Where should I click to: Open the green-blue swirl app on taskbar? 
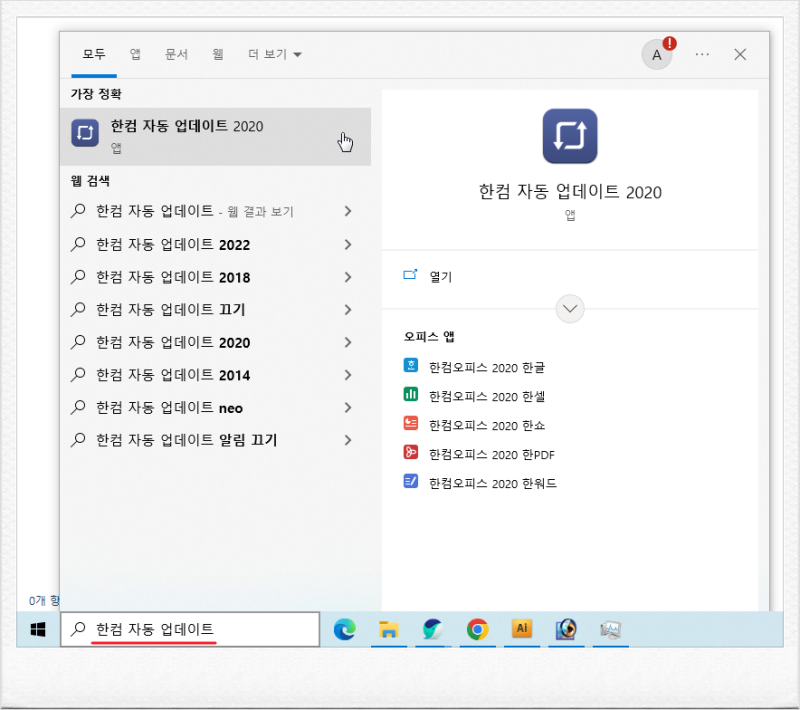433,629
